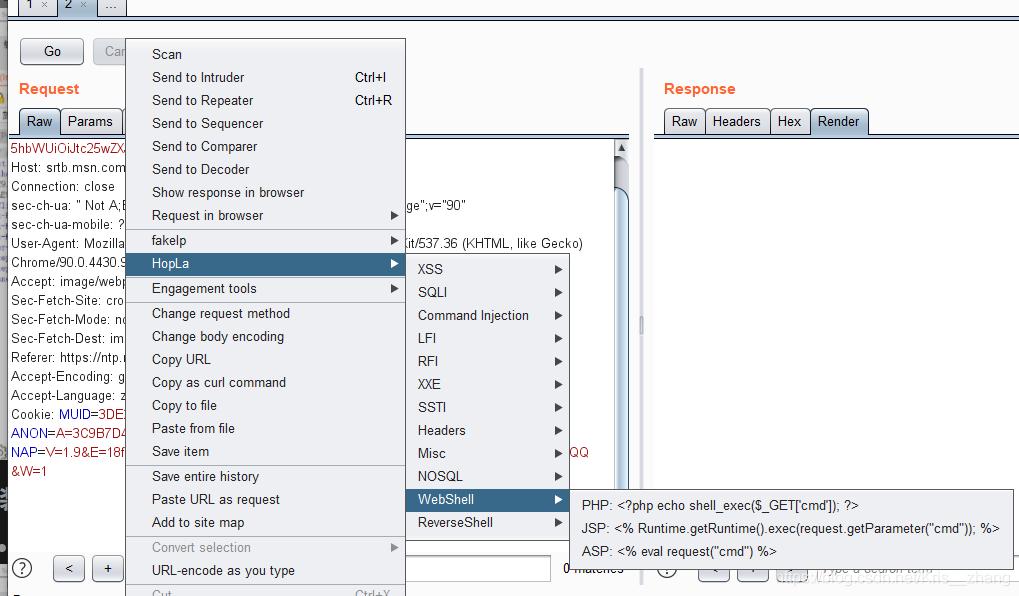The image size is (1019, 596).
Task: Click the 'Connection: close' header line
Action: [x=63, y=187]
